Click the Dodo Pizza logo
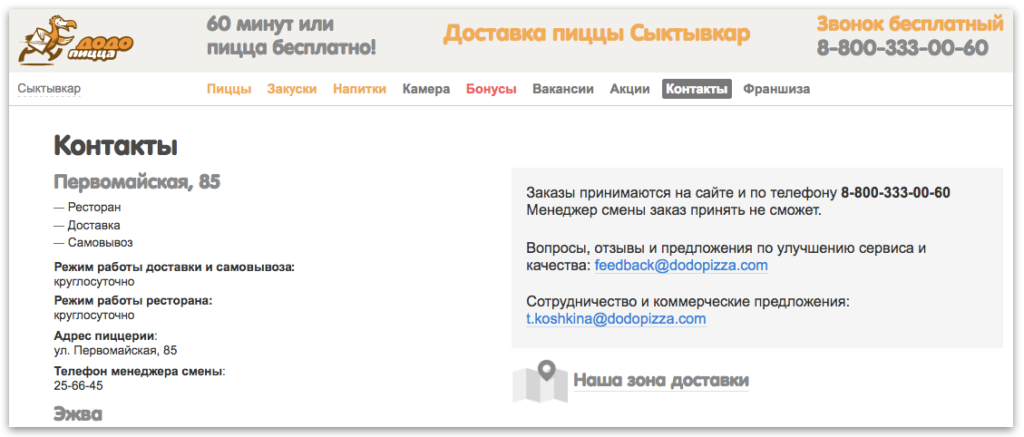The image size is (1024, 437). (76, 40)
